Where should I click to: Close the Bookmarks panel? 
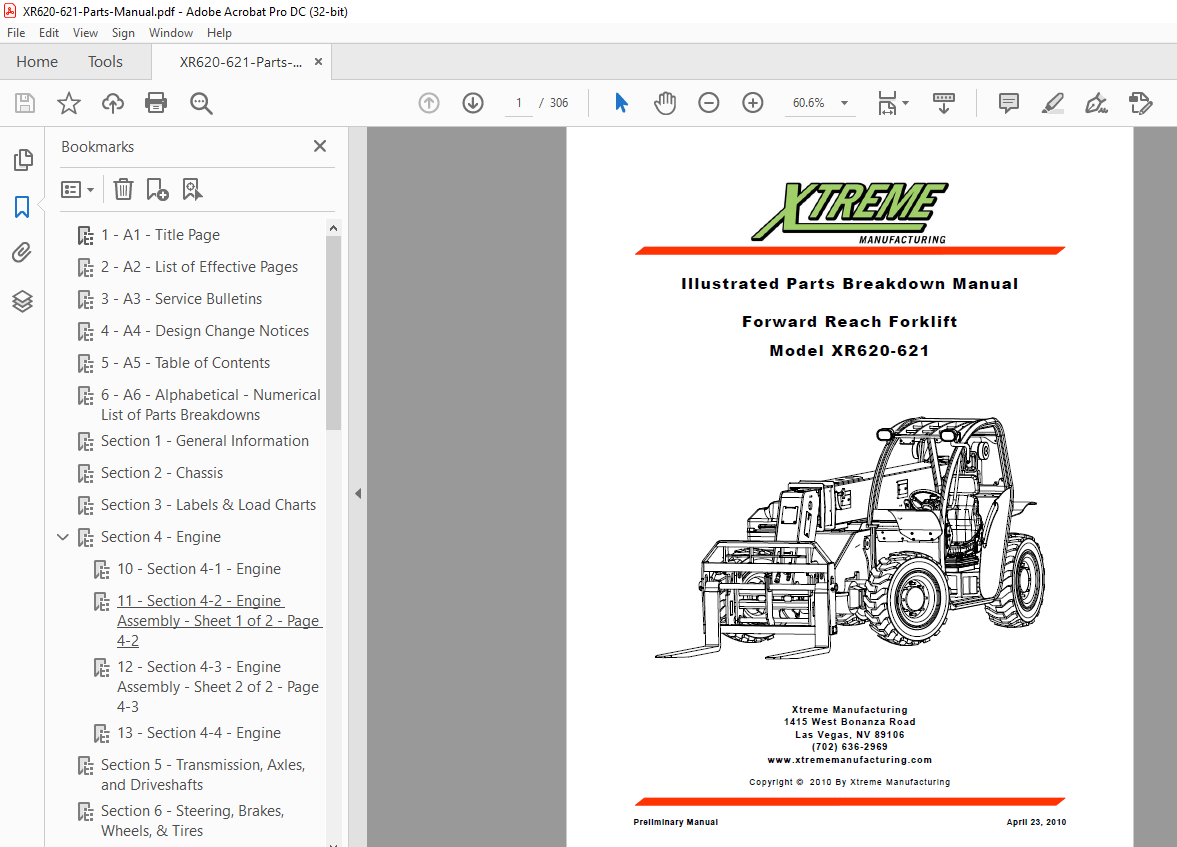coord(320,146)
